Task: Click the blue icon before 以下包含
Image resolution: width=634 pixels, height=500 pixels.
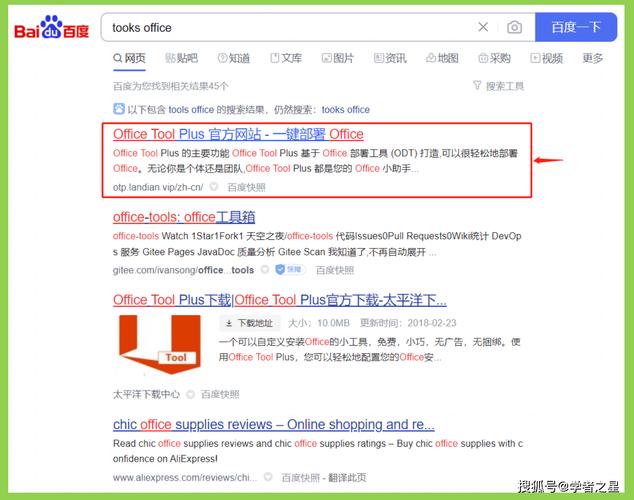Action: tap(119, 109)
